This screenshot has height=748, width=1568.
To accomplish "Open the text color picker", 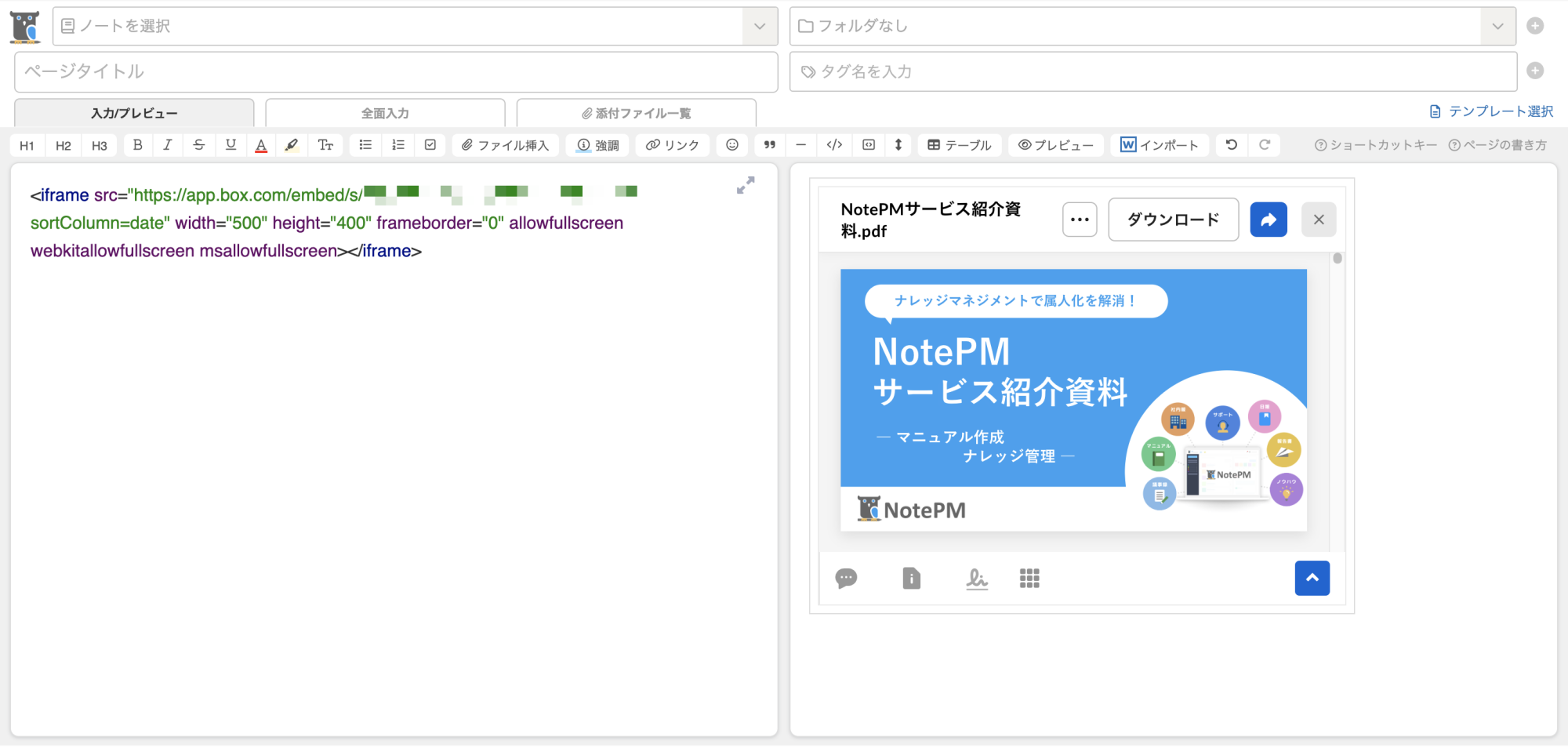I will click(261, 145).
